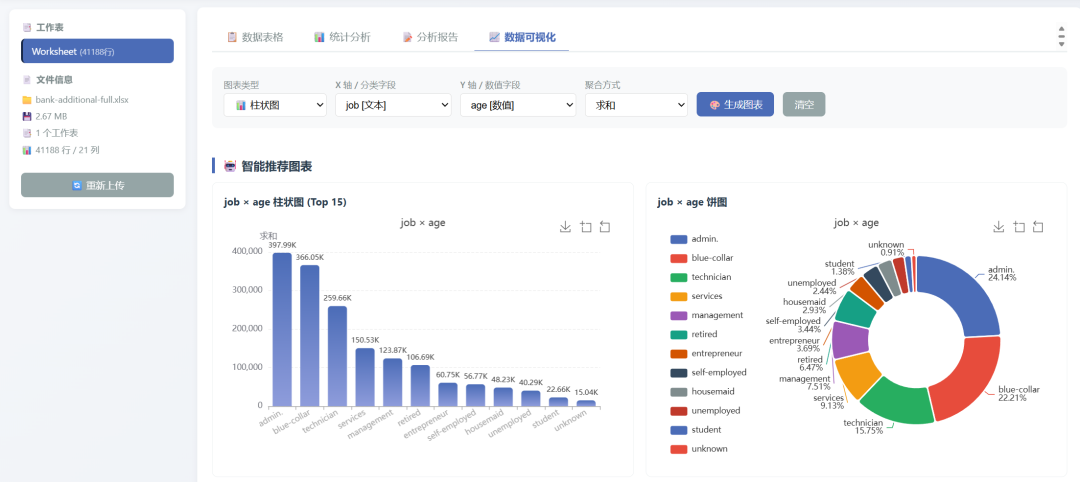Viewport: 1080px width, 482px height.
Task: Click the job × age 柱状图 (Top 15) heading
Action: (285, 202)
